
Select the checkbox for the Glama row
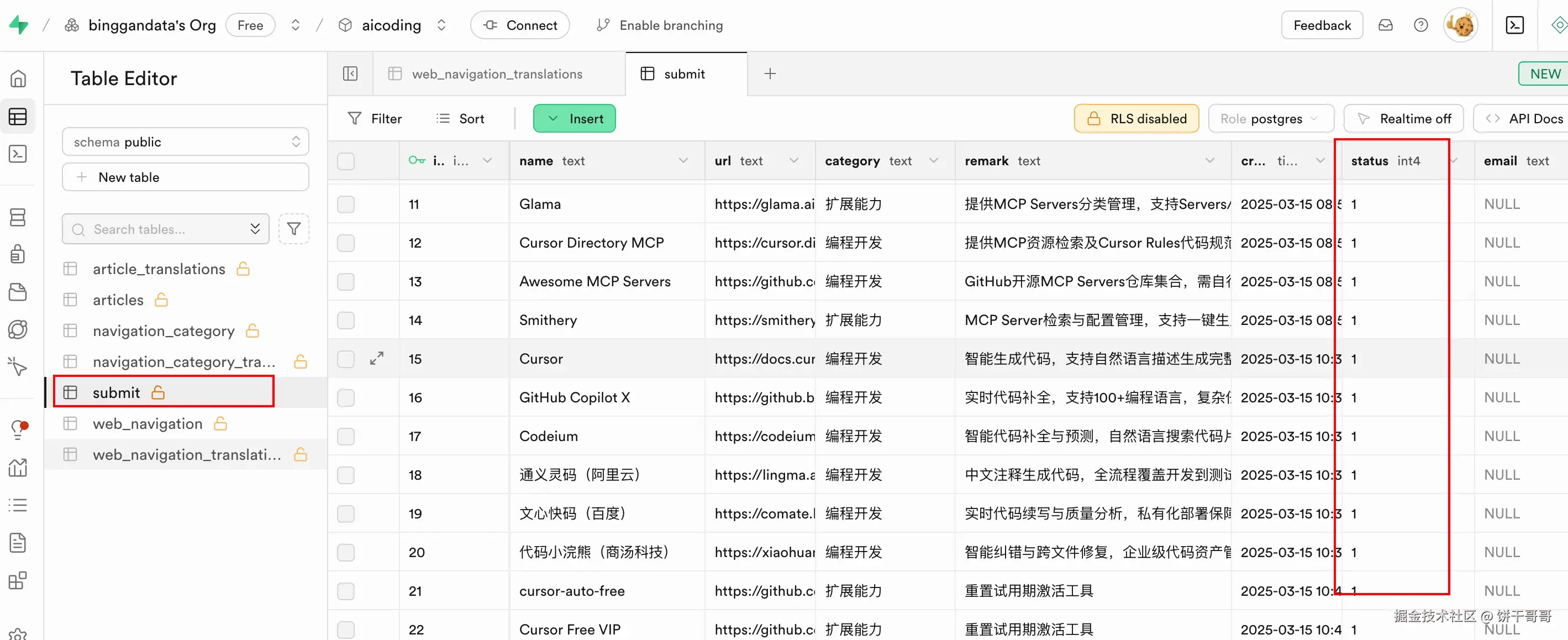(x=346, y=204)
